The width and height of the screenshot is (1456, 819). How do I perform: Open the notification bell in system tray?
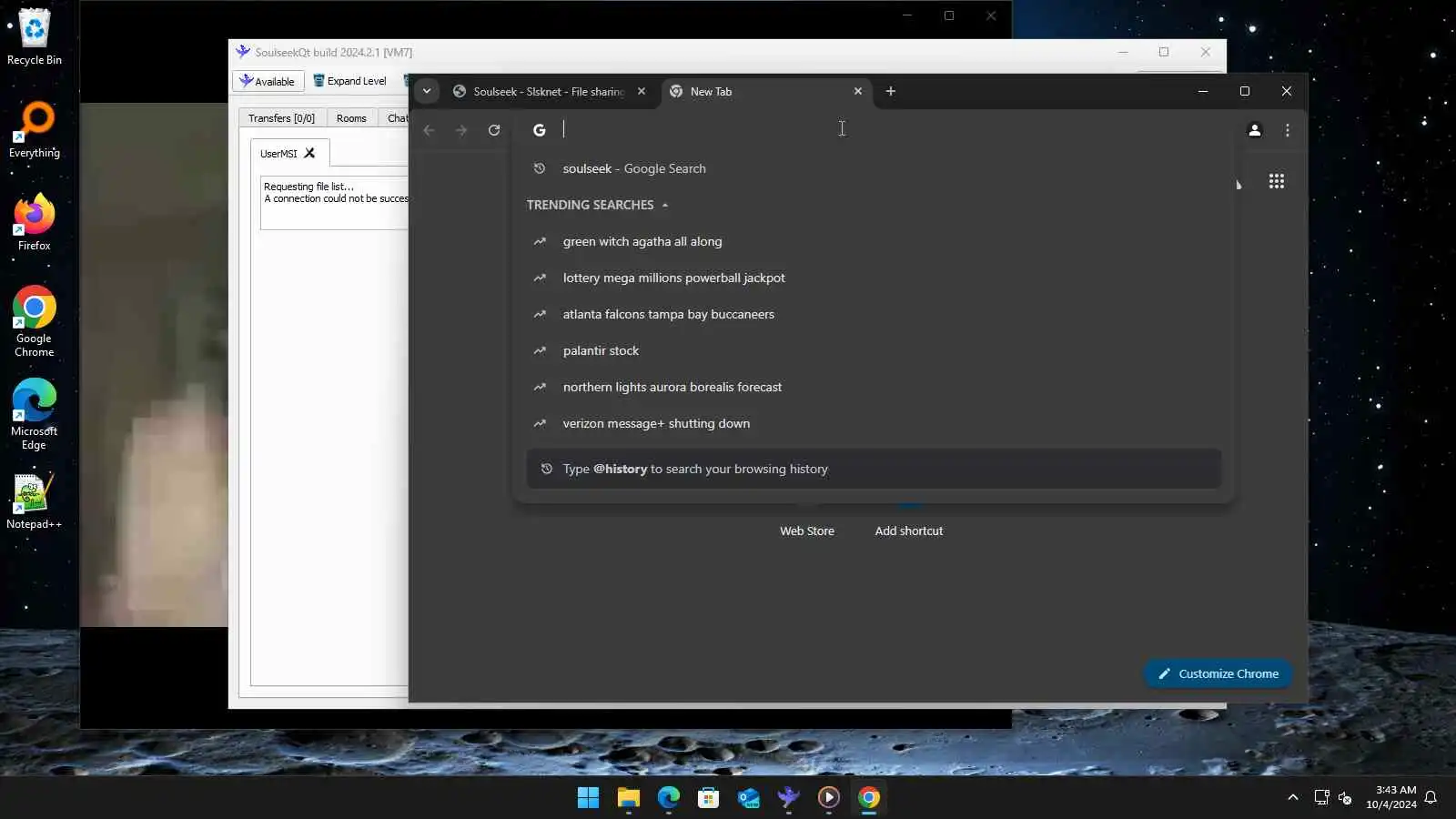(1431, 798)
